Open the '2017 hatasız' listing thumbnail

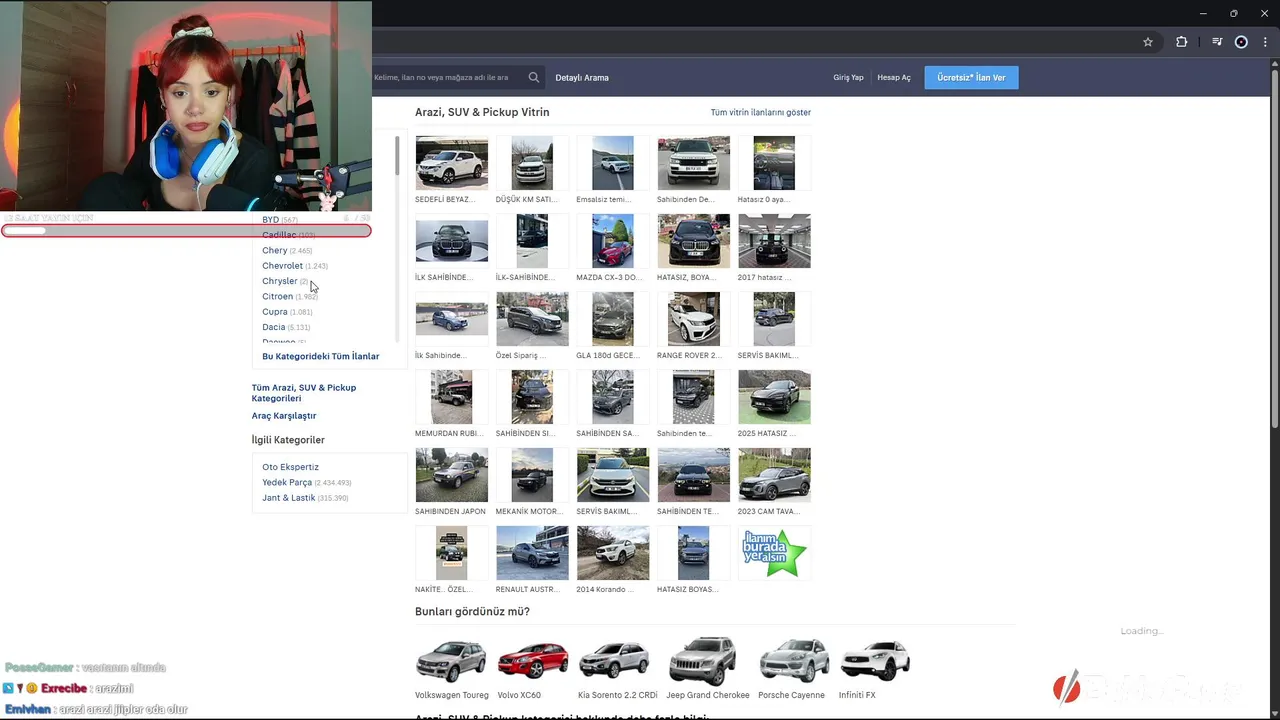(774, 241)
